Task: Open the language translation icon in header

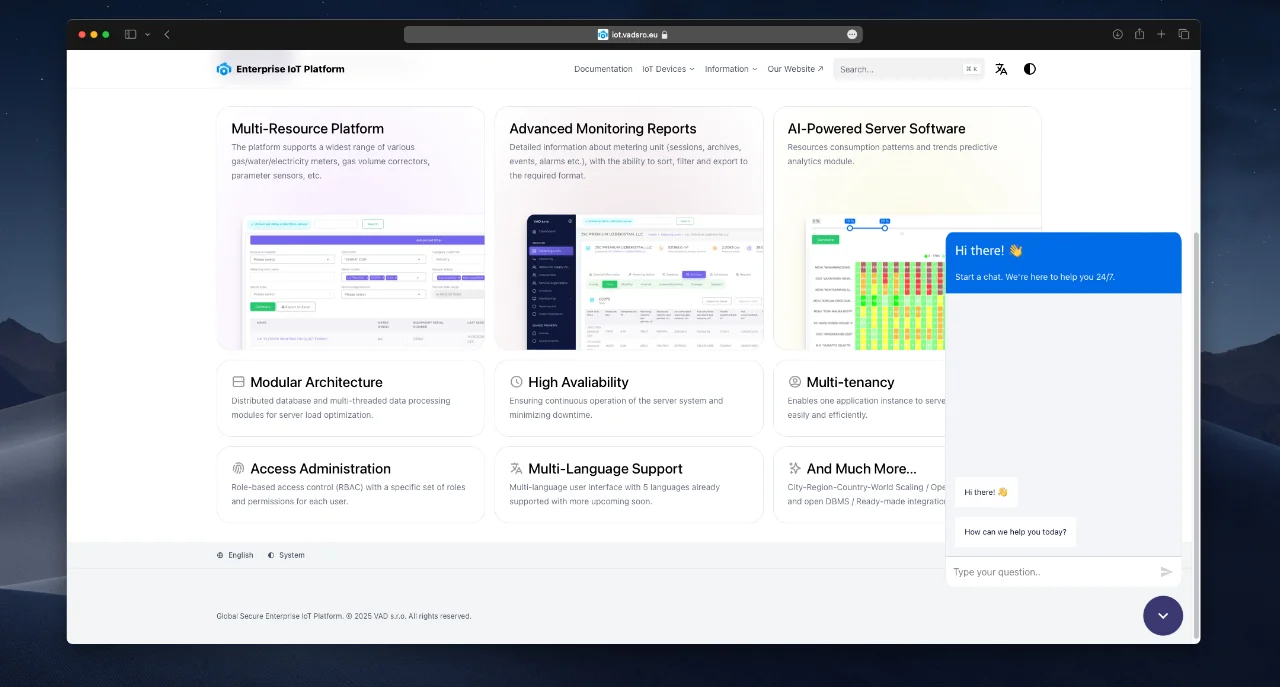Action: click(x=1001, y=69)
